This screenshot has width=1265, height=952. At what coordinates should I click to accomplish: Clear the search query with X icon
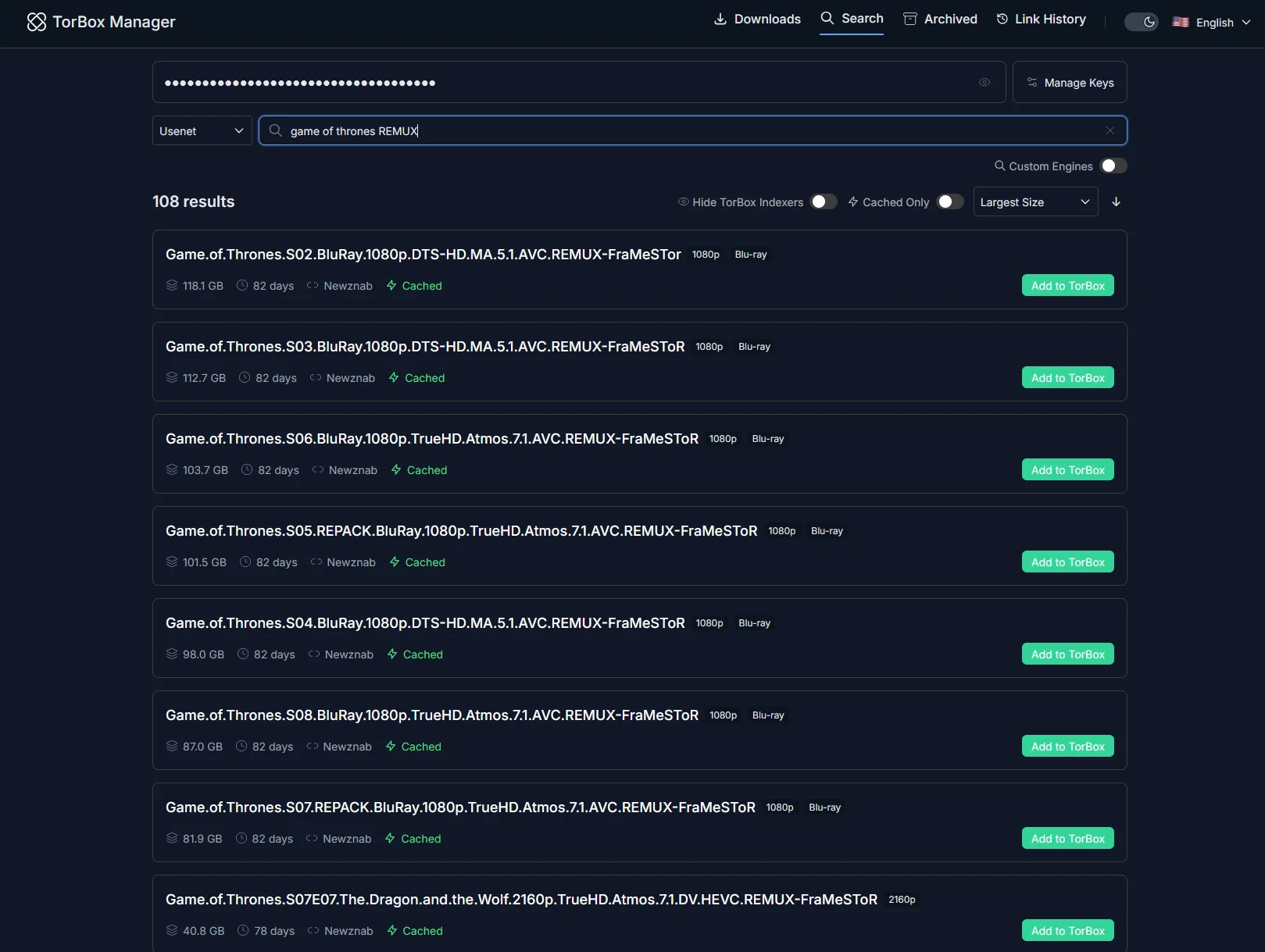pos(1110,130)
